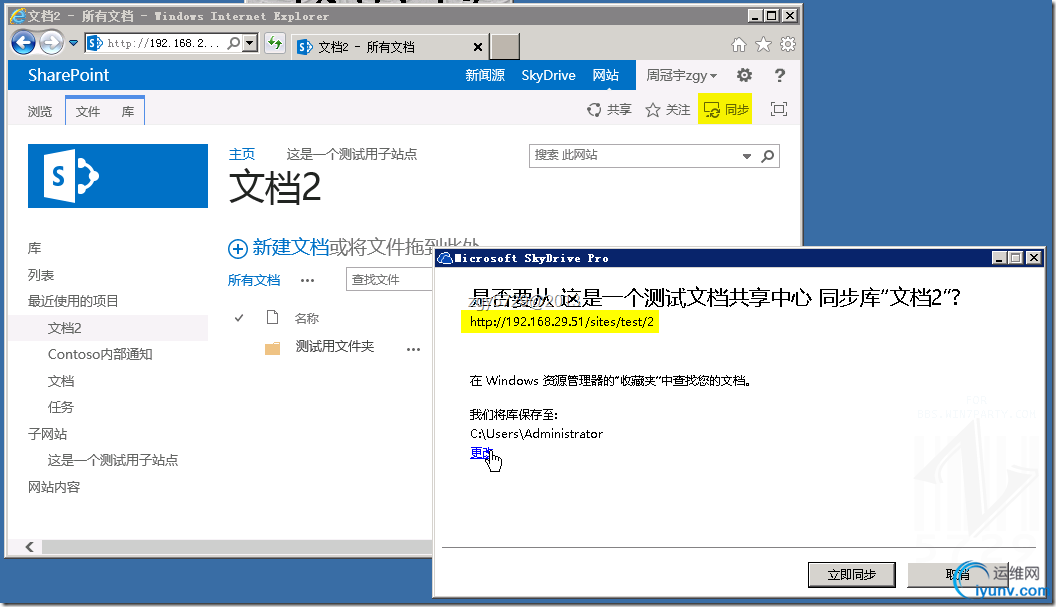Open the 测试用文件夹 folder
Image resolution: width=1056 pixels, height=607 pixels.
335,346
